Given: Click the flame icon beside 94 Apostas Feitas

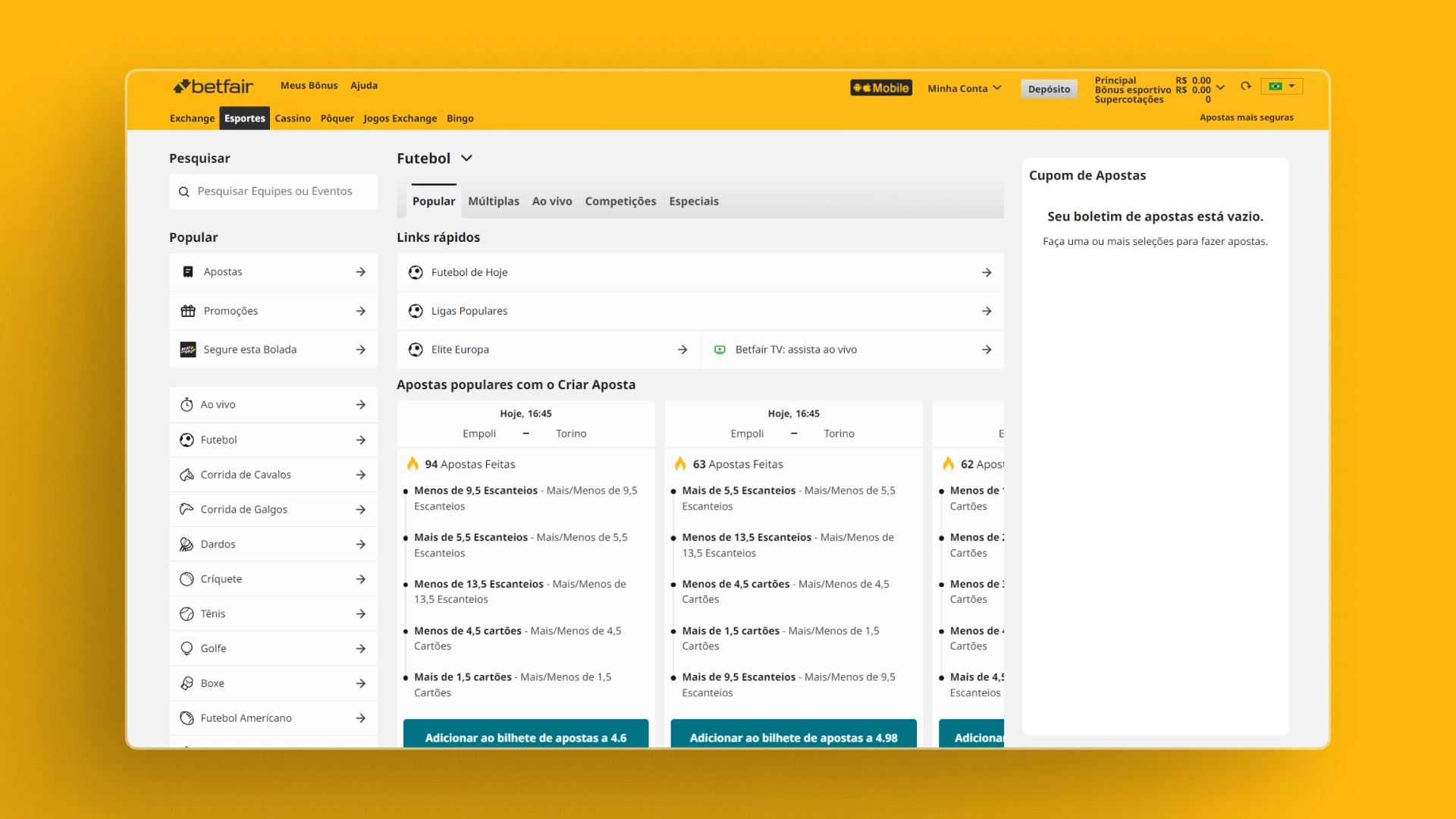Looking at the screenshot, I should (x=413, y=463).
